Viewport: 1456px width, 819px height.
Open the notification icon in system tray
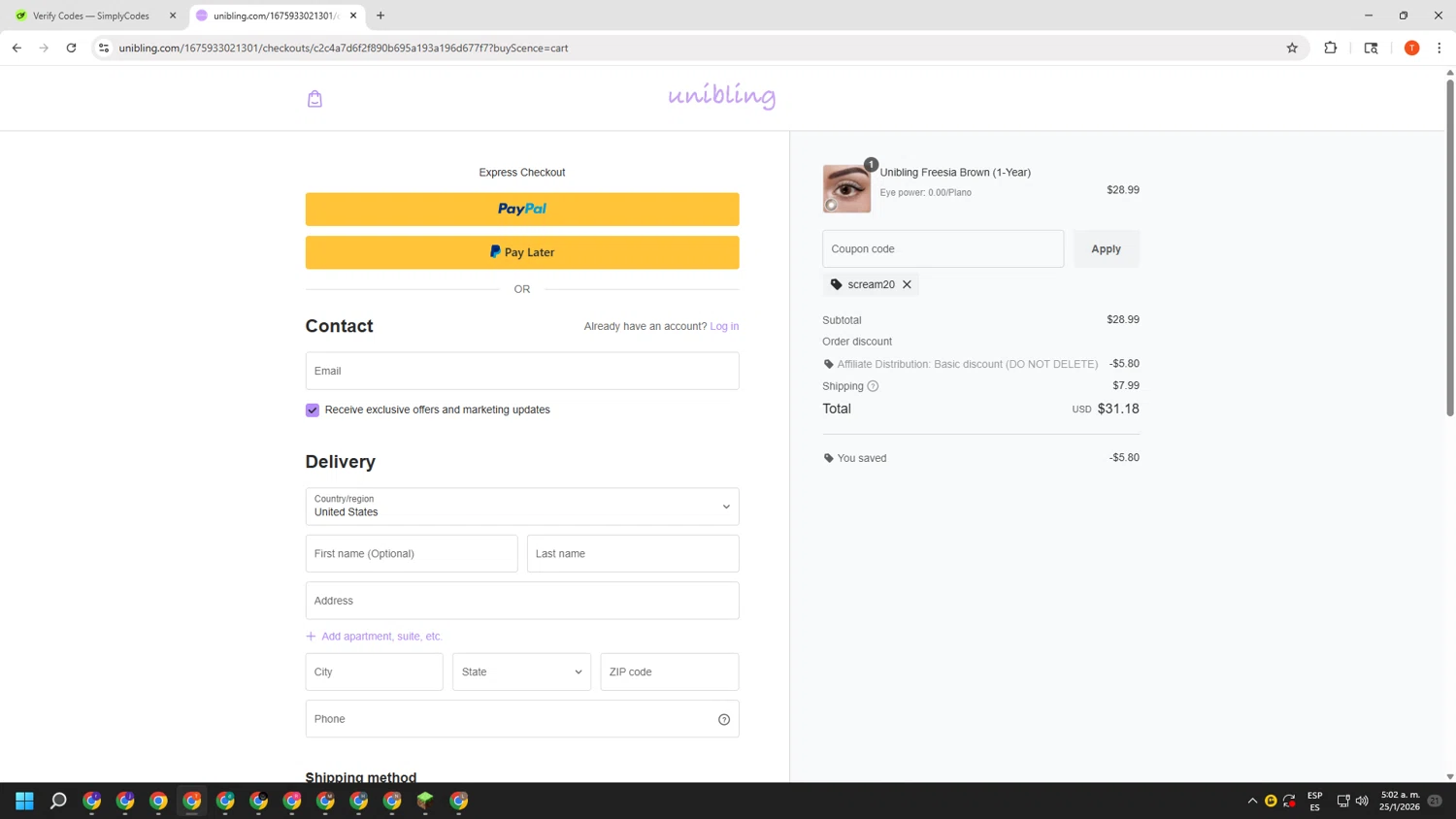pyautogui.click(x=1435, y=801)
